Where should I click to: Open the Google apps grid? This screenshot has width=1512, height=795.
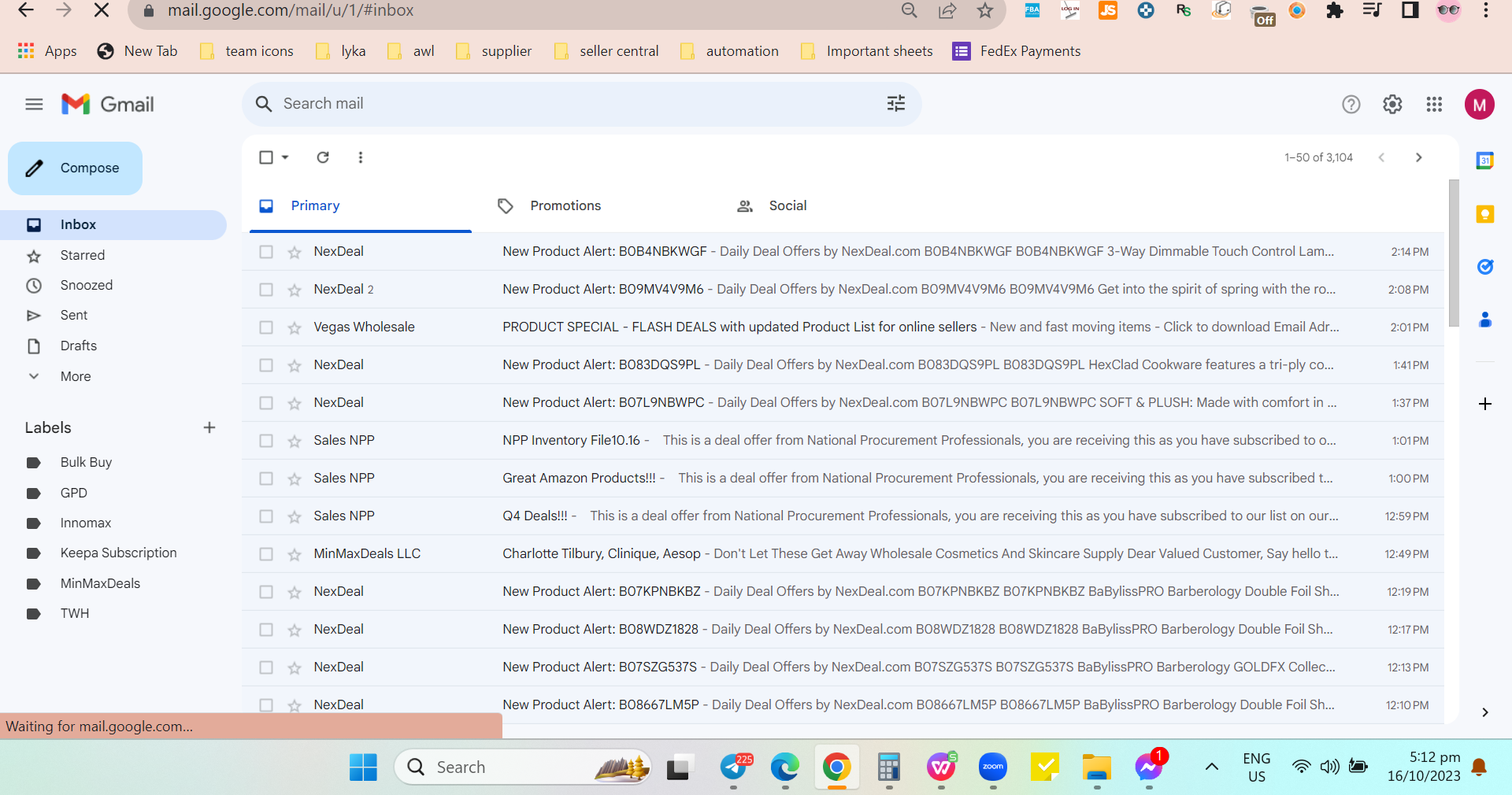1434,104
